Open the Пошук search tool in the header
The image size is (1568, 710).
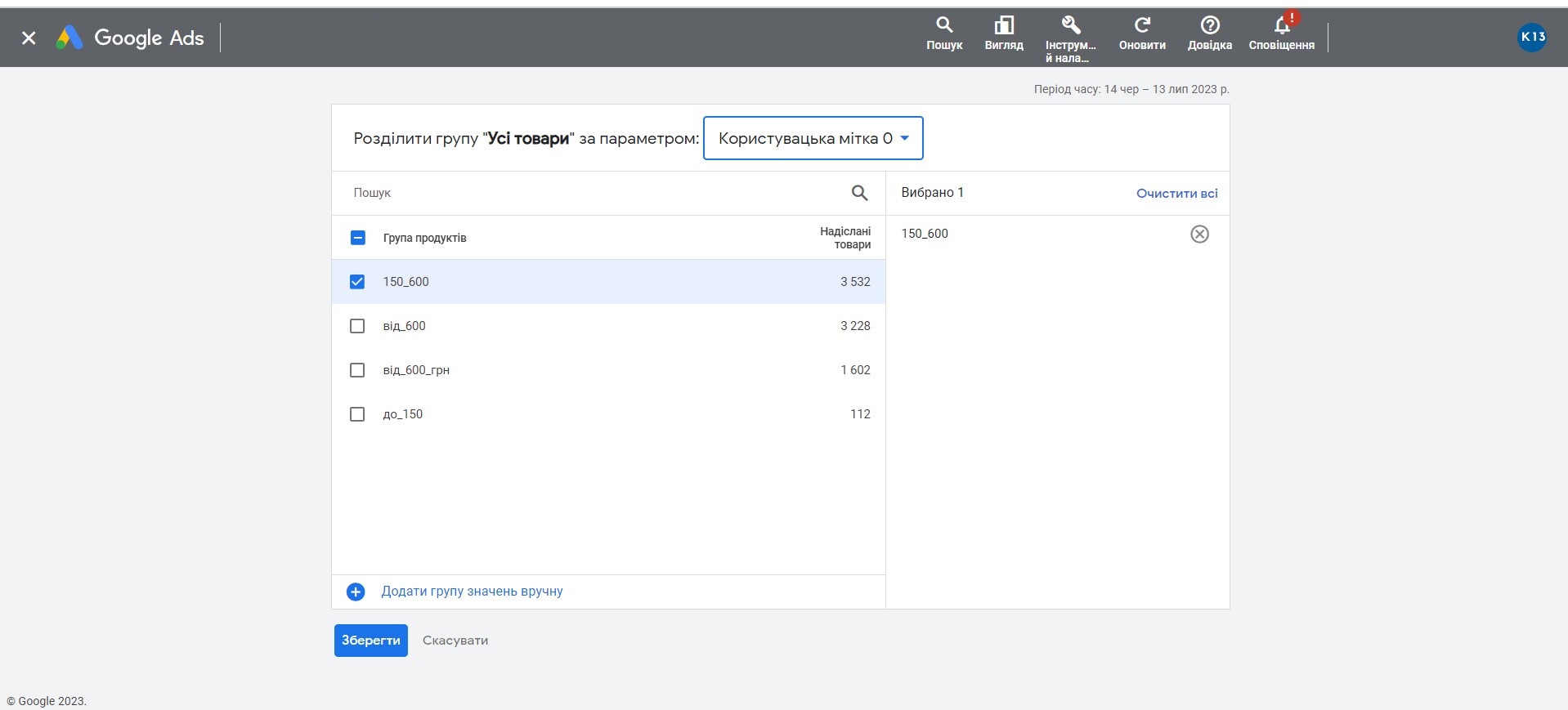point(944,34)
